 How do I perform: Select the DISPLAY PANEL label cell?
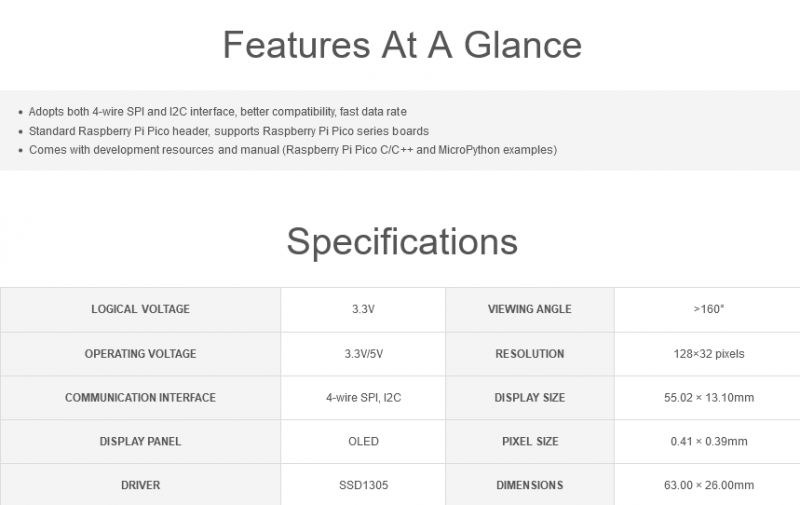pyautogui.click(x=140, y=441)
